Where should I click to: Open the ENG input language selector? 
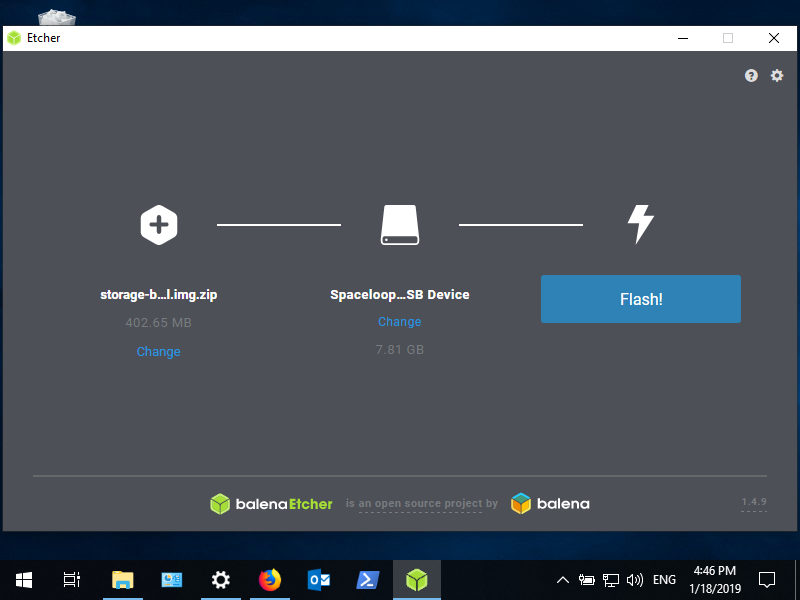(x=664, y=580)
